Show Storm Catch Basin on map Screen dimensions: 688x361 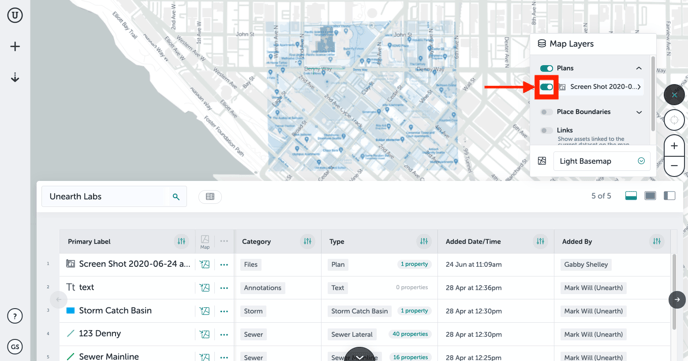tap(204, 311)
